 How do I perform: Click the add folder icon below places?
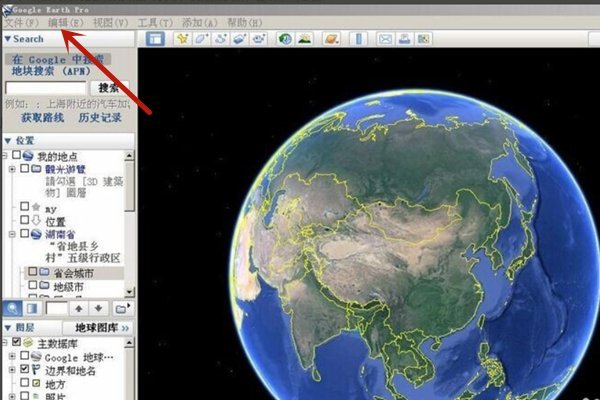pos(123,308)
